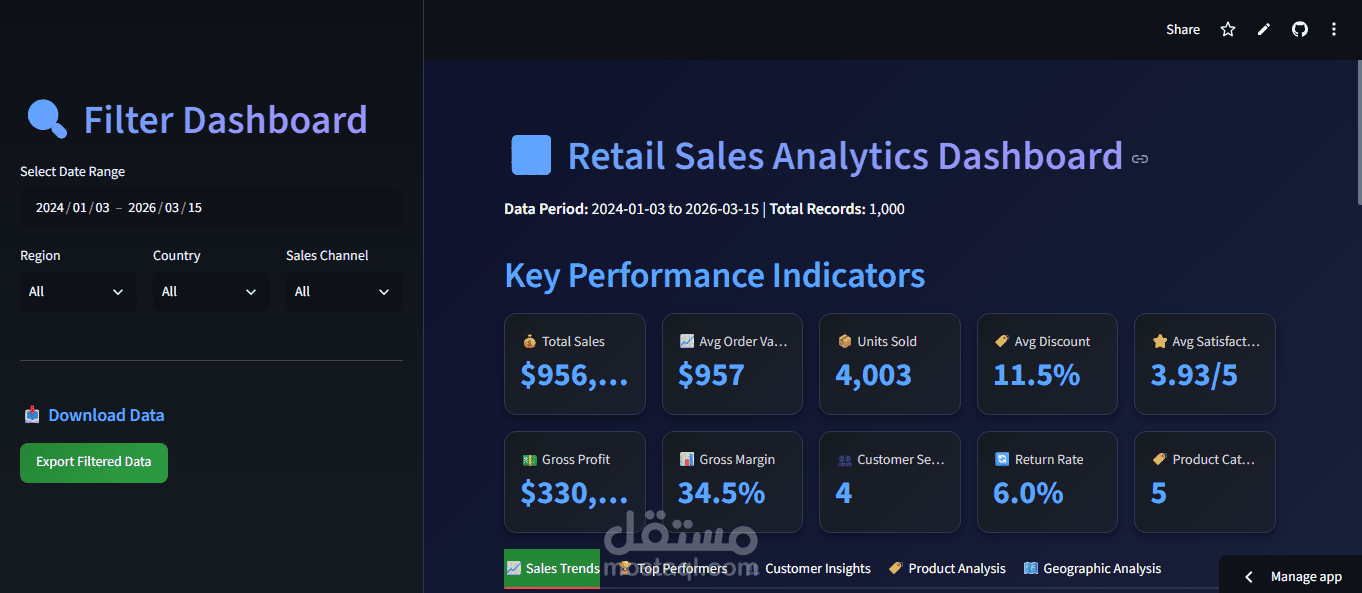Click the bar chart icon on Gross Margin
The height and width of the screenshot is (593, 1362).
pyautogui.click(x=686, y=459)
